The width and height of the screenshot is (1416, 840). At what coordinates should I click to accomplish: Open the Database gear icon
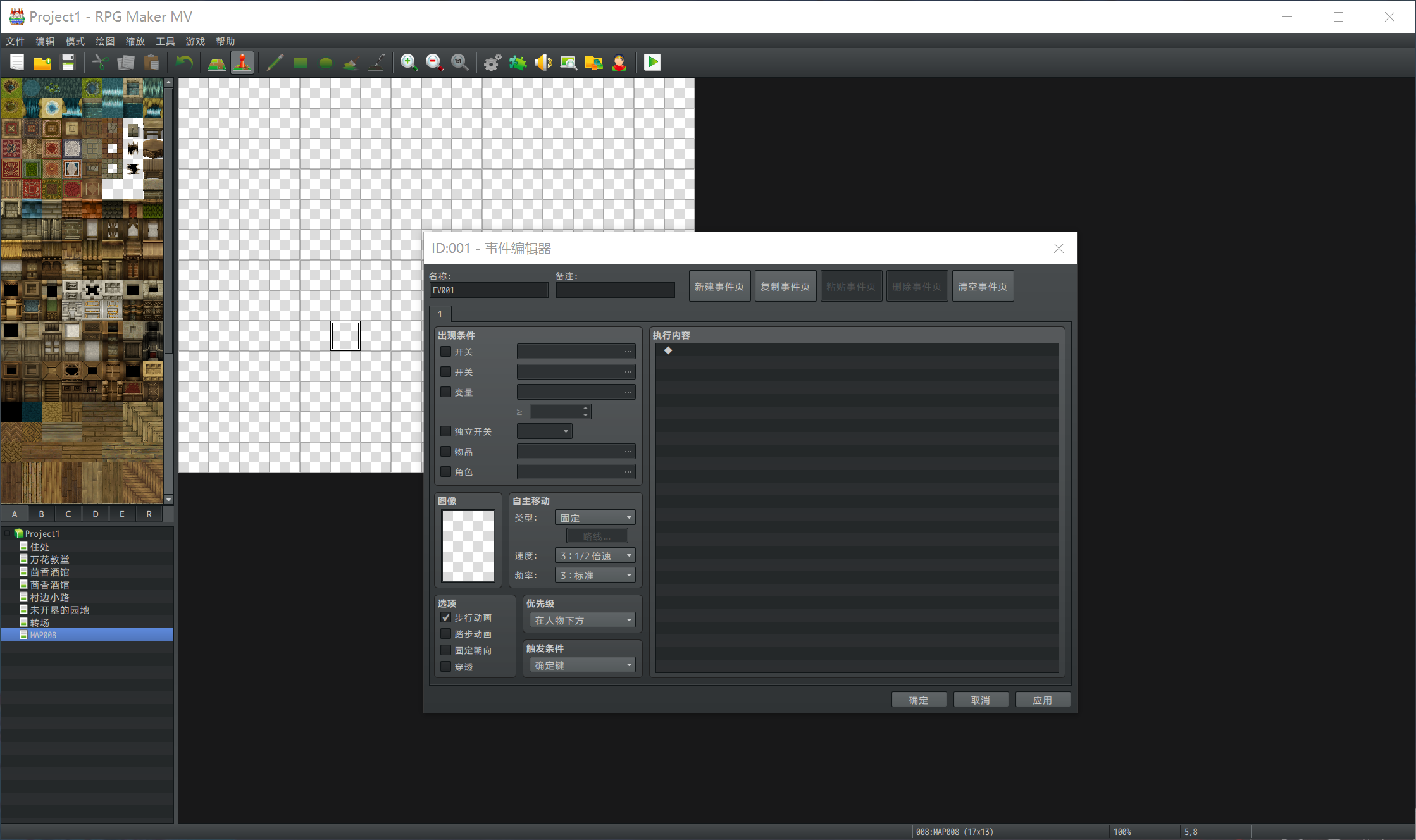[493, 63]
